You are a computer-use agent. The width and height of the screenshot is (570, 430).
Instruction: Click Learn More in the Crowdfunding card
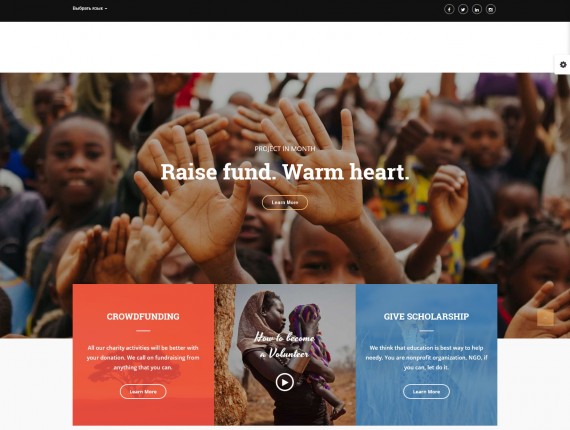tap(143, 391)
